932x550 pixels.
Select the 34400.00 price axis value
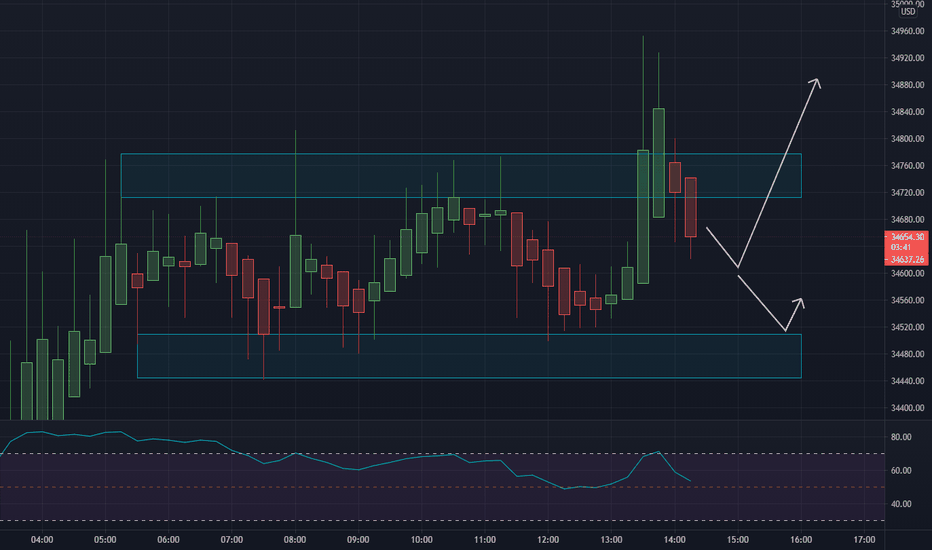pos(907,408)
